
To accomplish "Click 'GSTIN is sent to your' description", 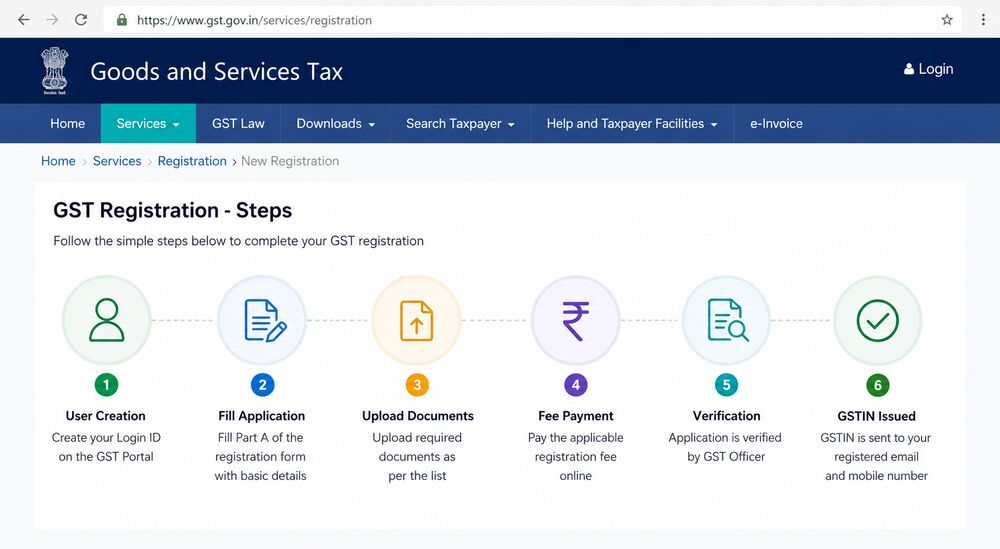I will pos(876,438).
